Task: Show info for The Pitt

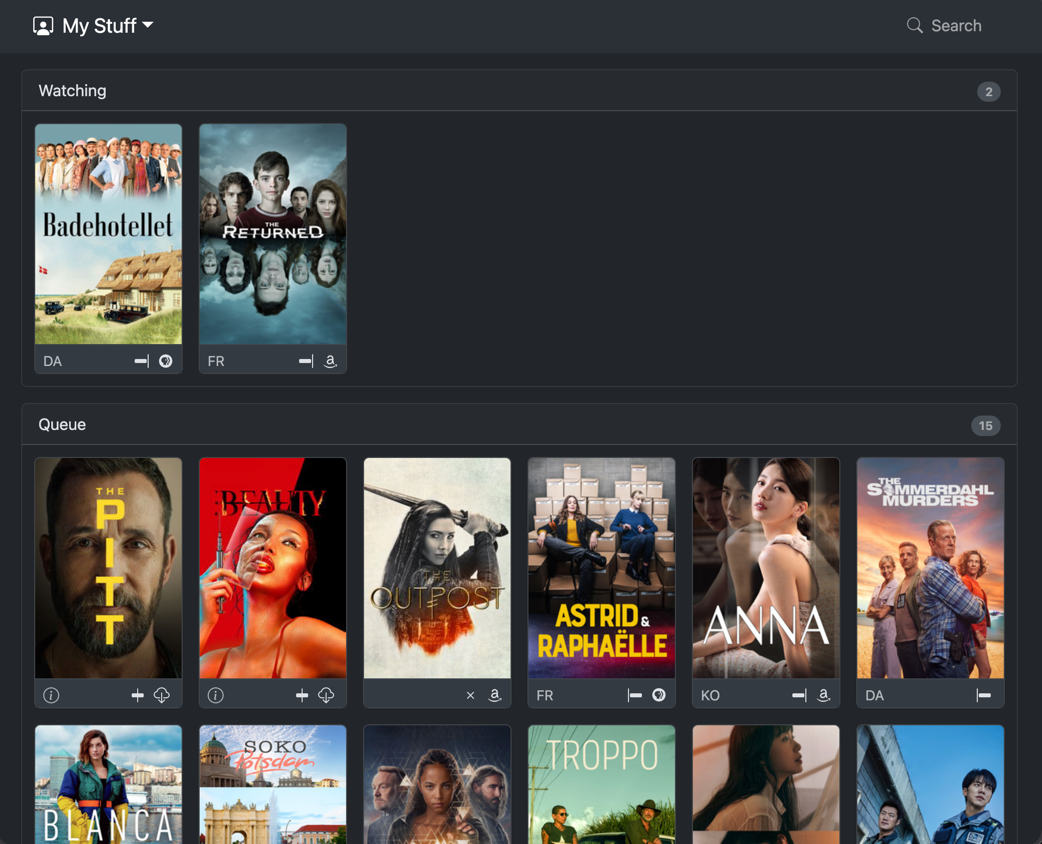Action: [x=51, y=695]
